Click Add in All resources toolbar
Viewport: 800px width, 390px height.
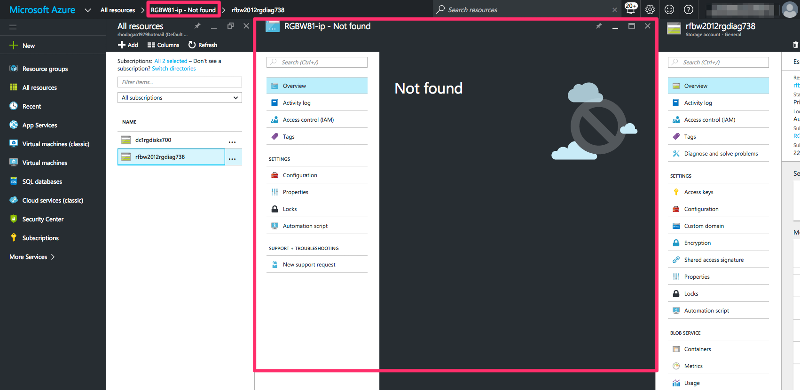(x=128, y=45)
